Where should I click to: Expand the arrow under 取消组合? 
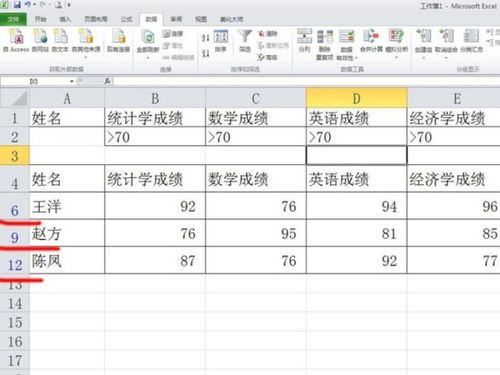pyautogui.click(x=446, y=57)
